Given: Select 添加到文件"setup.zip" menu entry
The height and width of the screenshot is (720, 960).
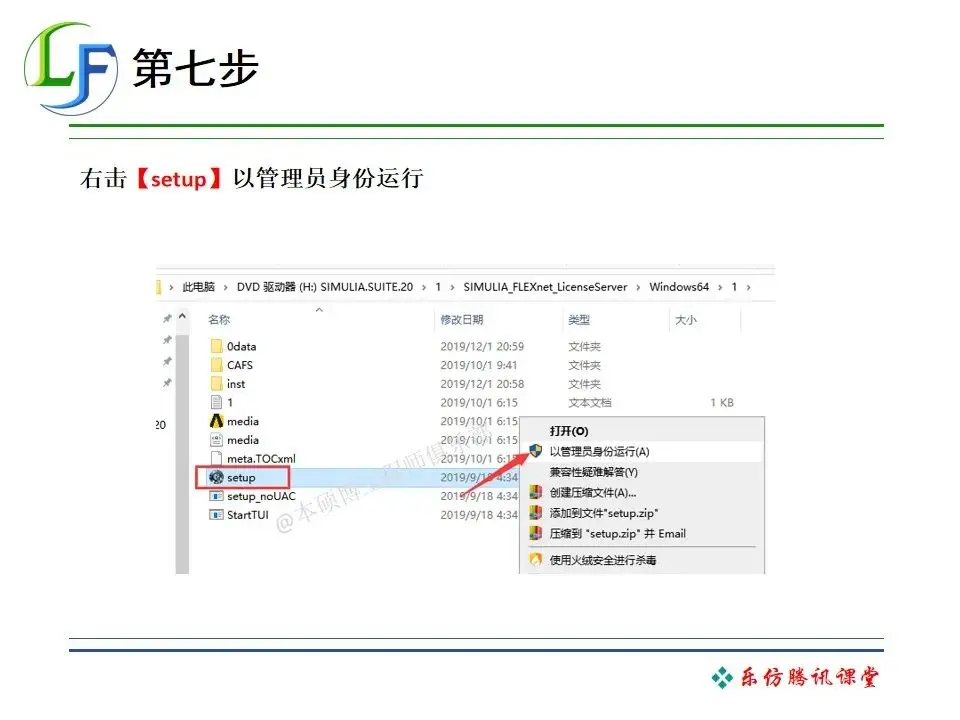Looking at the screenshot, I should point(604,513).
